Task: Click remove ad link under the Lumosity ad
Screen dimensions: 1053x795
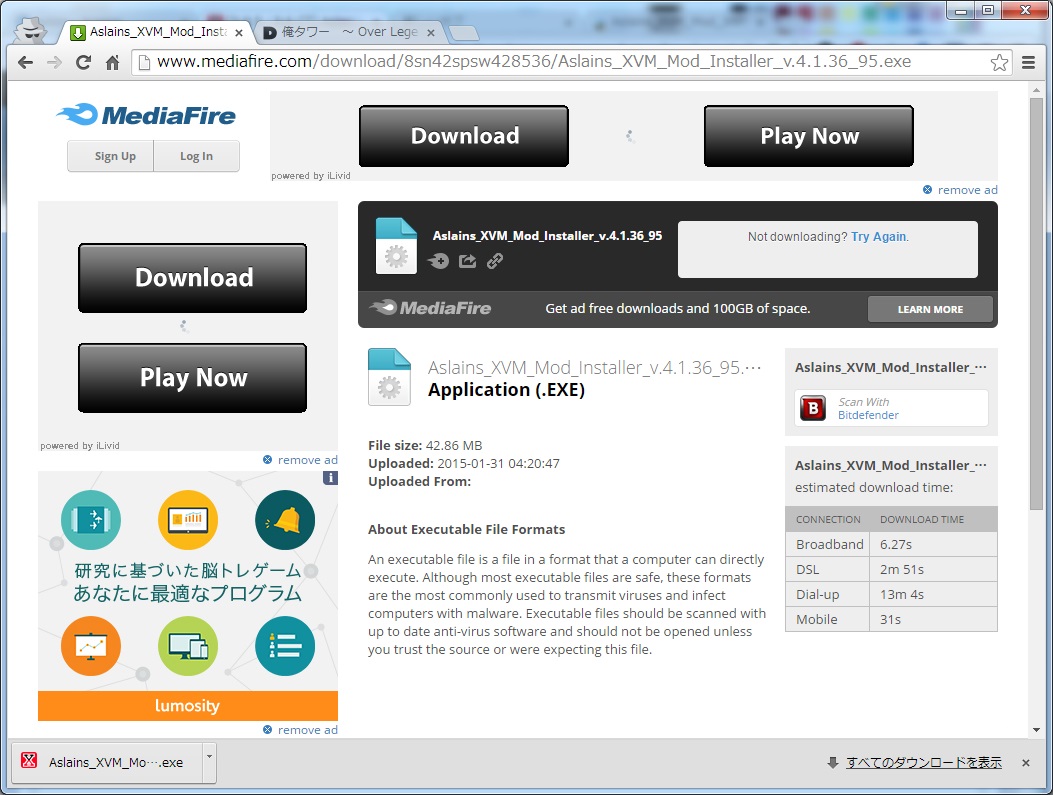Action: [x=300, y=730]
